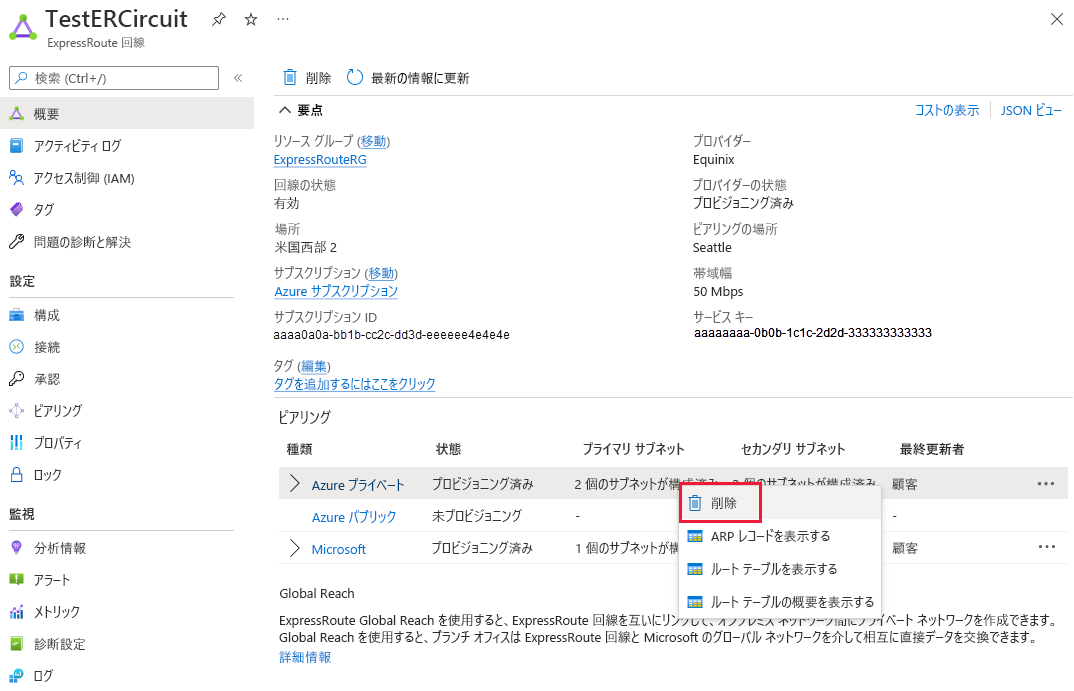
Task: Click the 状態 column header
Action: point(449,449)
